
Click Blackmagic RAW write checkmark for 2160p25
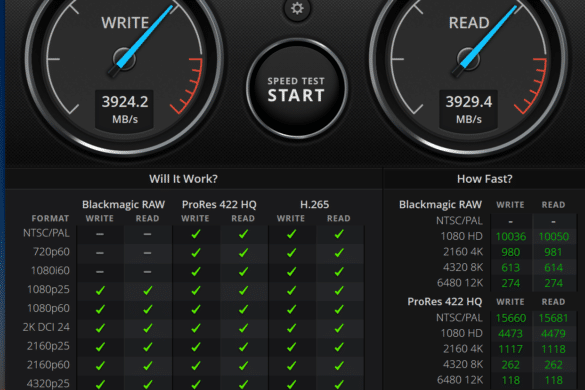tap(100, 347)
